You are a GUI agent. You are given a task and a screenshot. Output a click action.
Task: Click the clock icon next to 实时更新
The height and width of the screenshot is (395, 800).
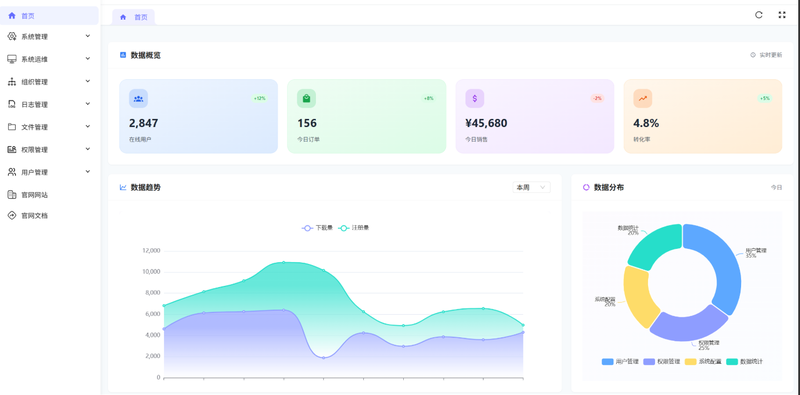(x=753, y=55)
